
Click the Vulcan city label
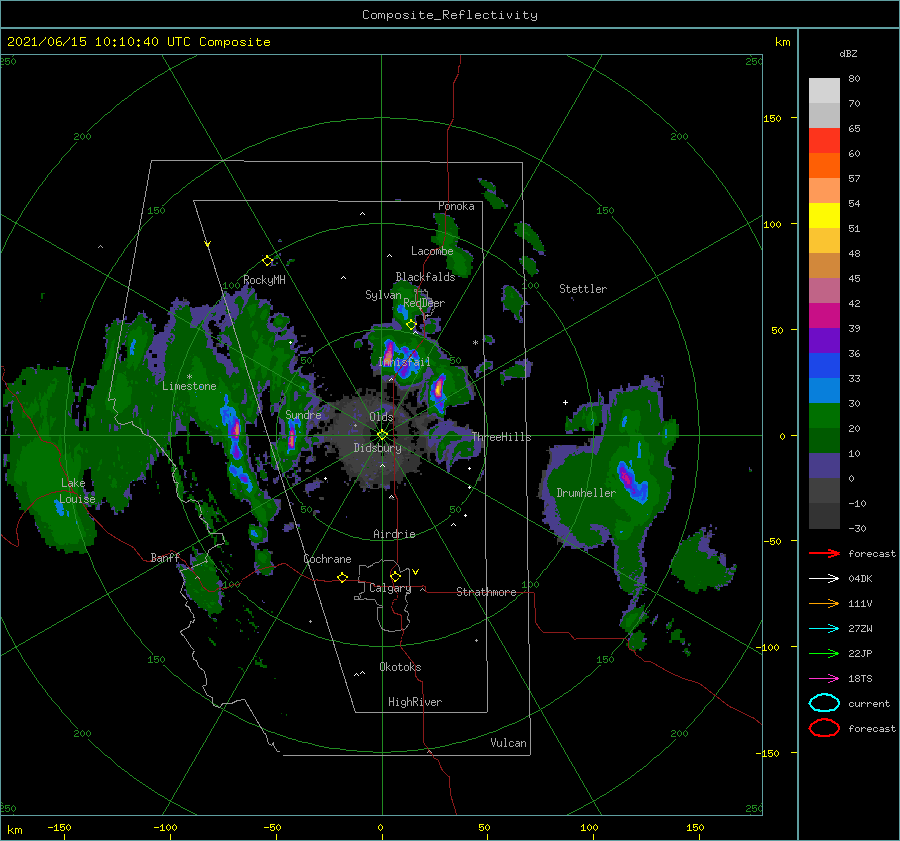tap(508, 743)
